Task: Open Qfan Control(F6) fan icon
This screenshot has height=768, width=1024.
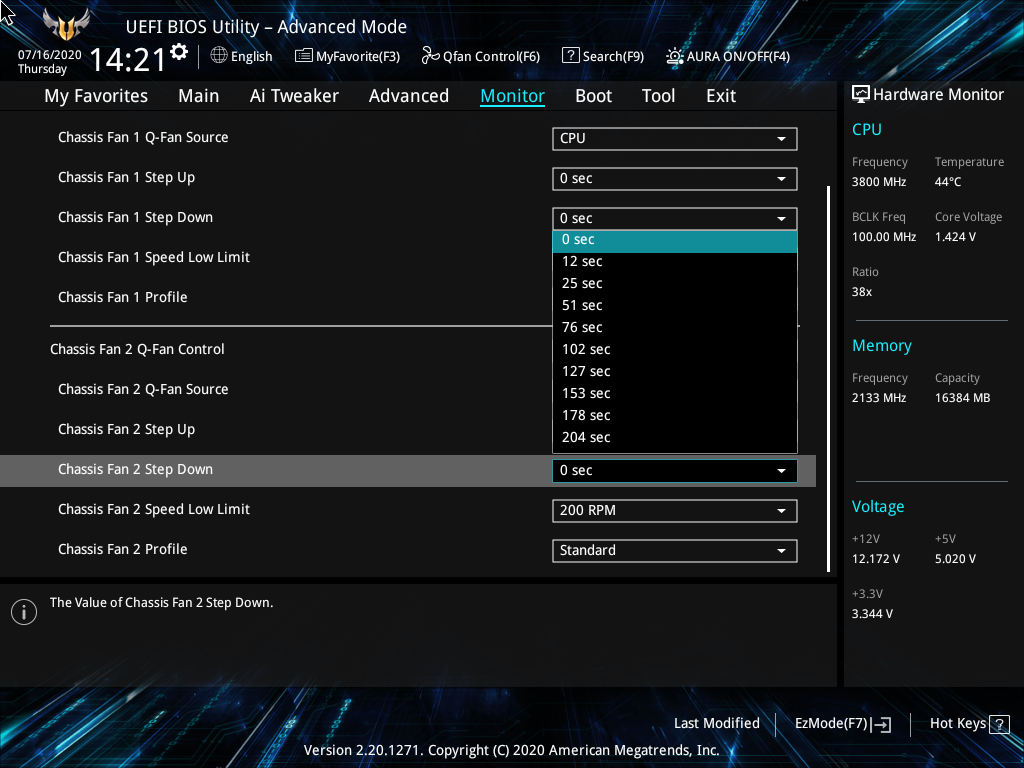Action: pos(430,56)
